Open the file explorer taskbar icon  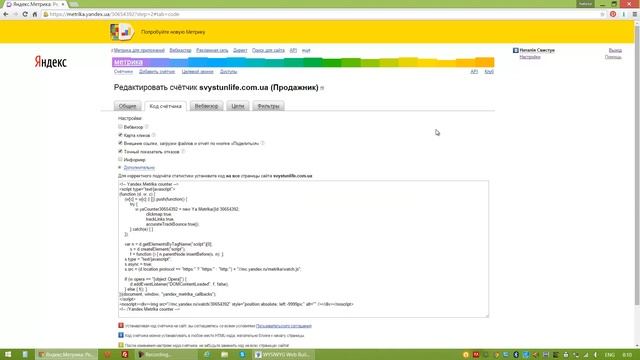pos(224,354)
